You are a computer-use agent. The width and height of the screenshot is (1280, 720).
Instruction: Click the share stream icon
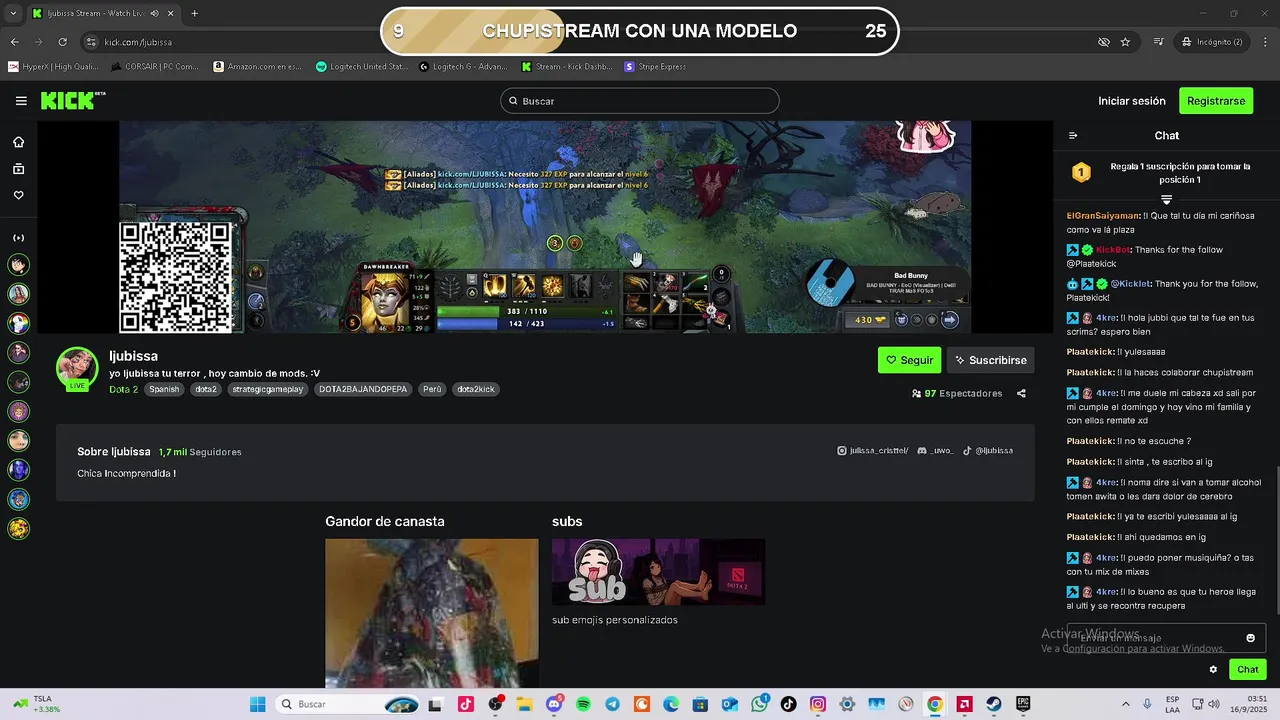tap(1021, 393)
